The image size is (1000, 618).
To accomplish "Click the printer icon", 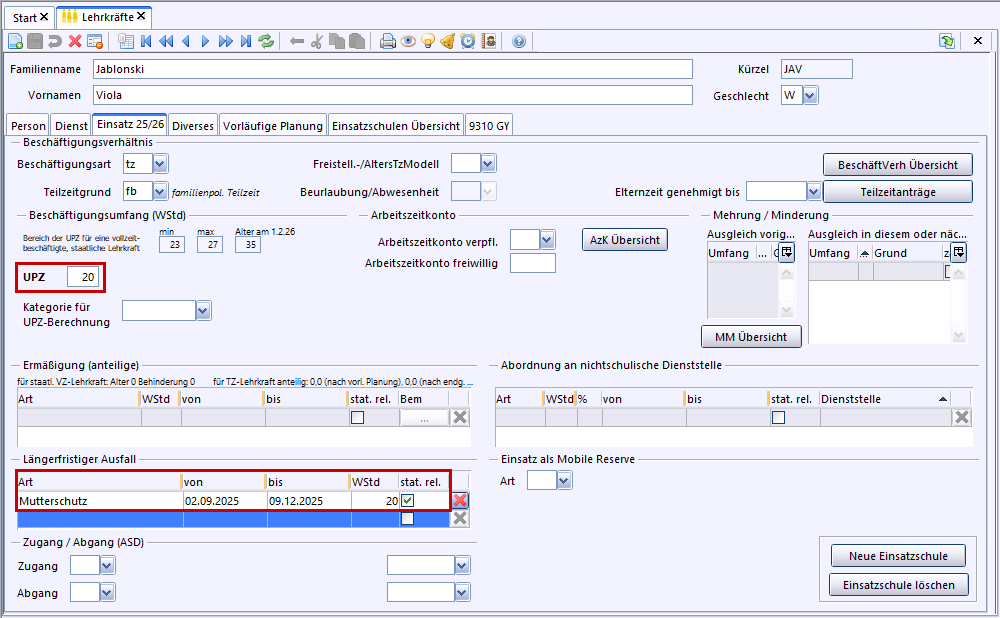I will 388,41.
